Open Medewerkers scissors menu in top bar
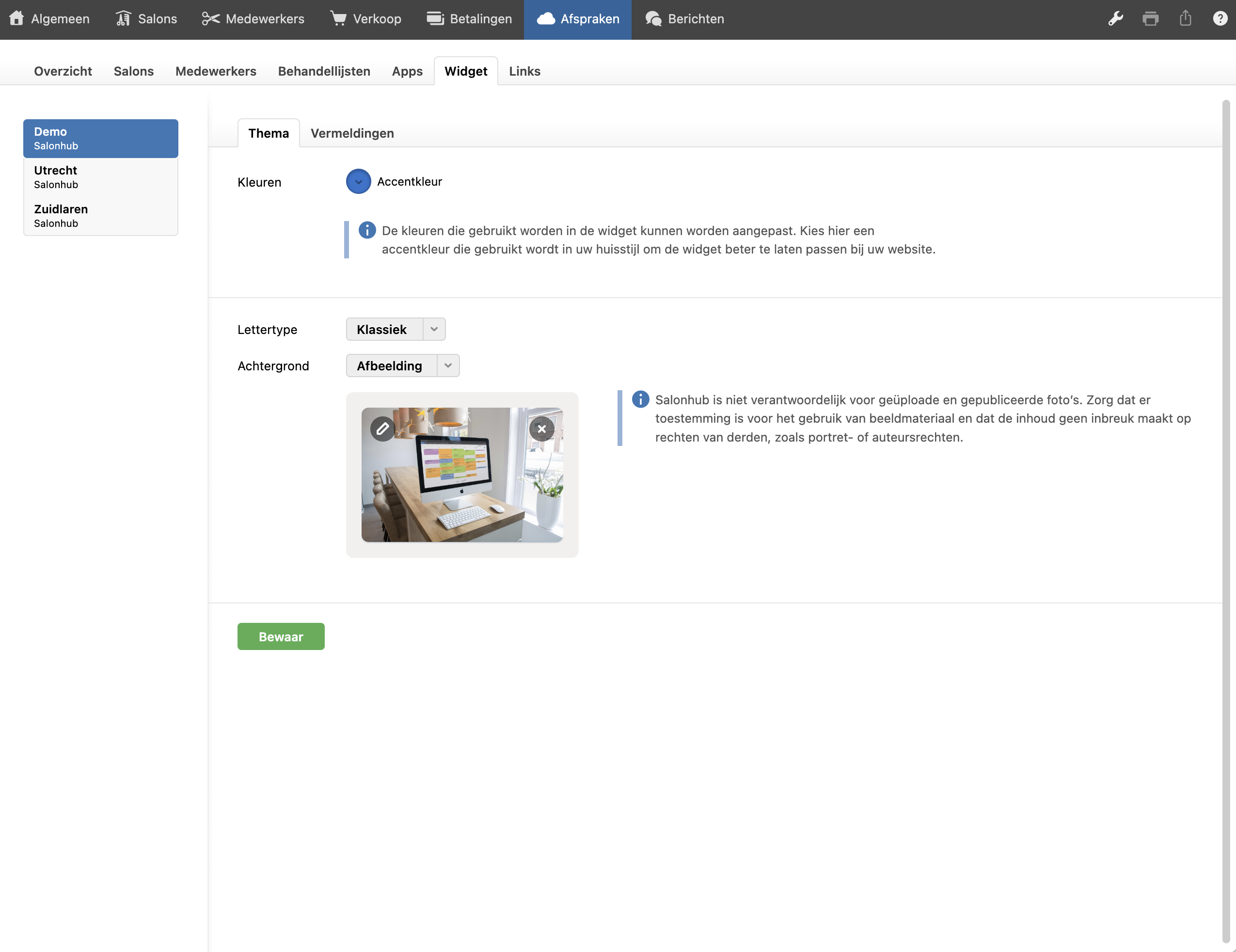This screenshot has width=1236, height=952. pyautogui.click(x=253, y=19)
